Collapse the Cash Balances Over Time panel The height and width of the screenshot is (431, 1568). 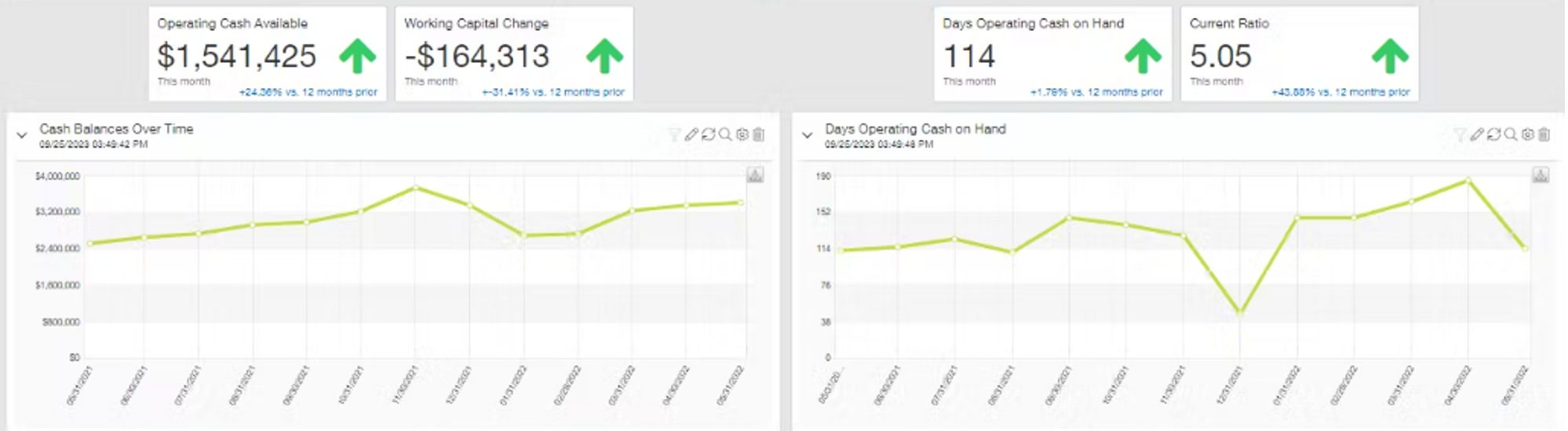[22, 136]
